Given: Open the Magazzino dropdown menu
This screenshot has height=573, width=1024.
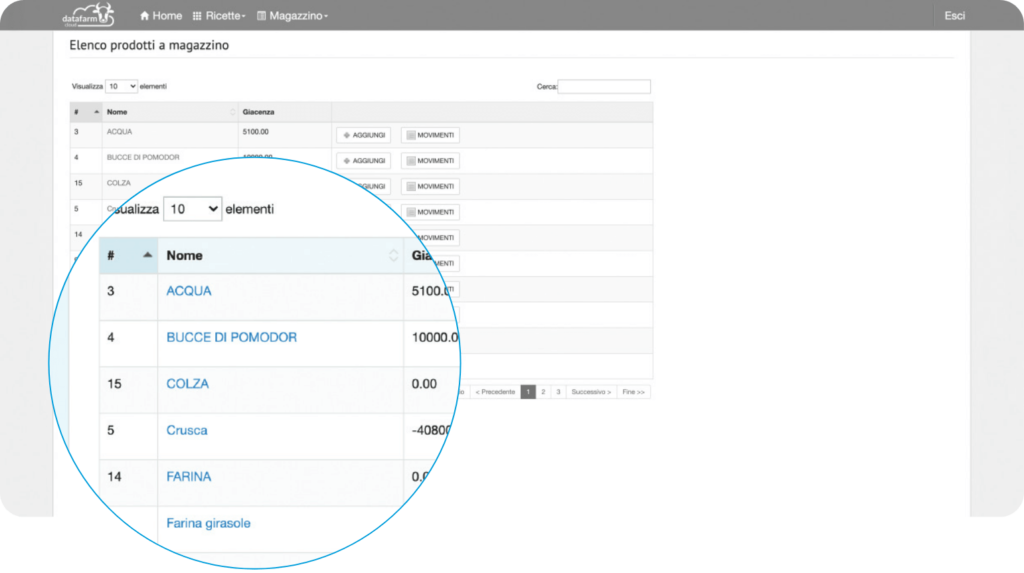Looking at the screenshot, I should [x=292, y=16].
